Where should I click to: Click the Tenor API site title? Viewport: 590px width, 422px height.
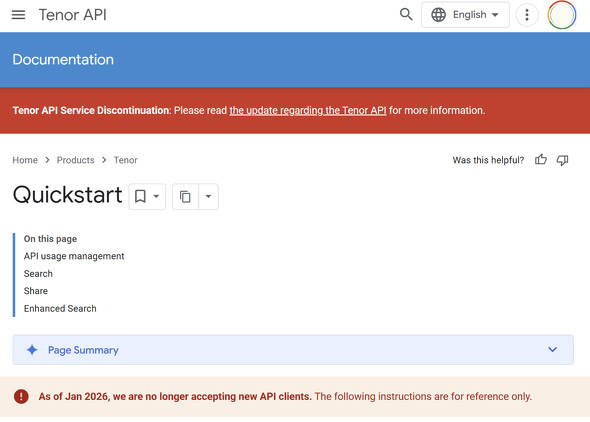pyautogui.click(x=73, y=15)
